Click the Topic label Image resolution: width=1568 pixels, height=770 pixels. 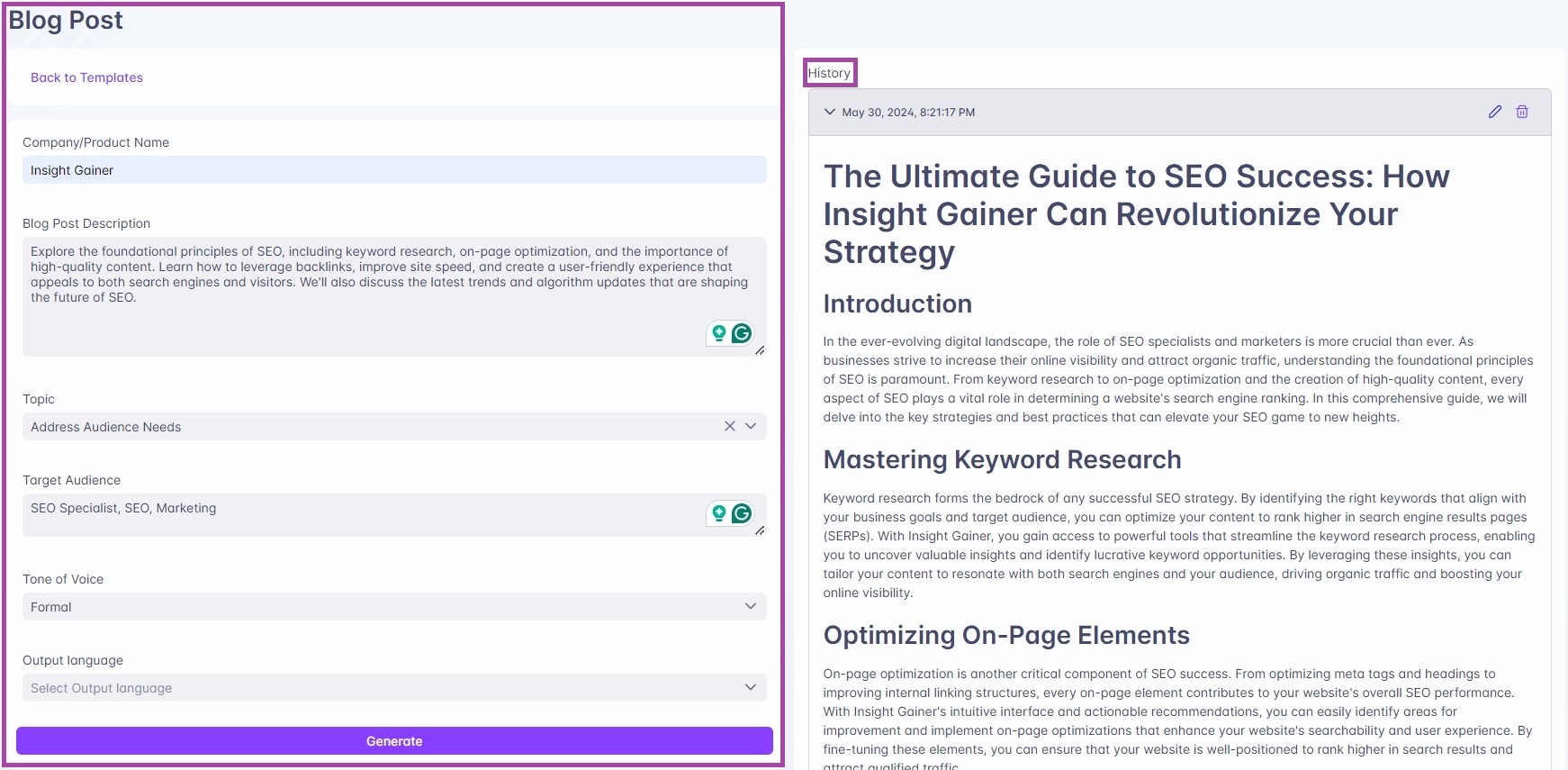point(39,399)
